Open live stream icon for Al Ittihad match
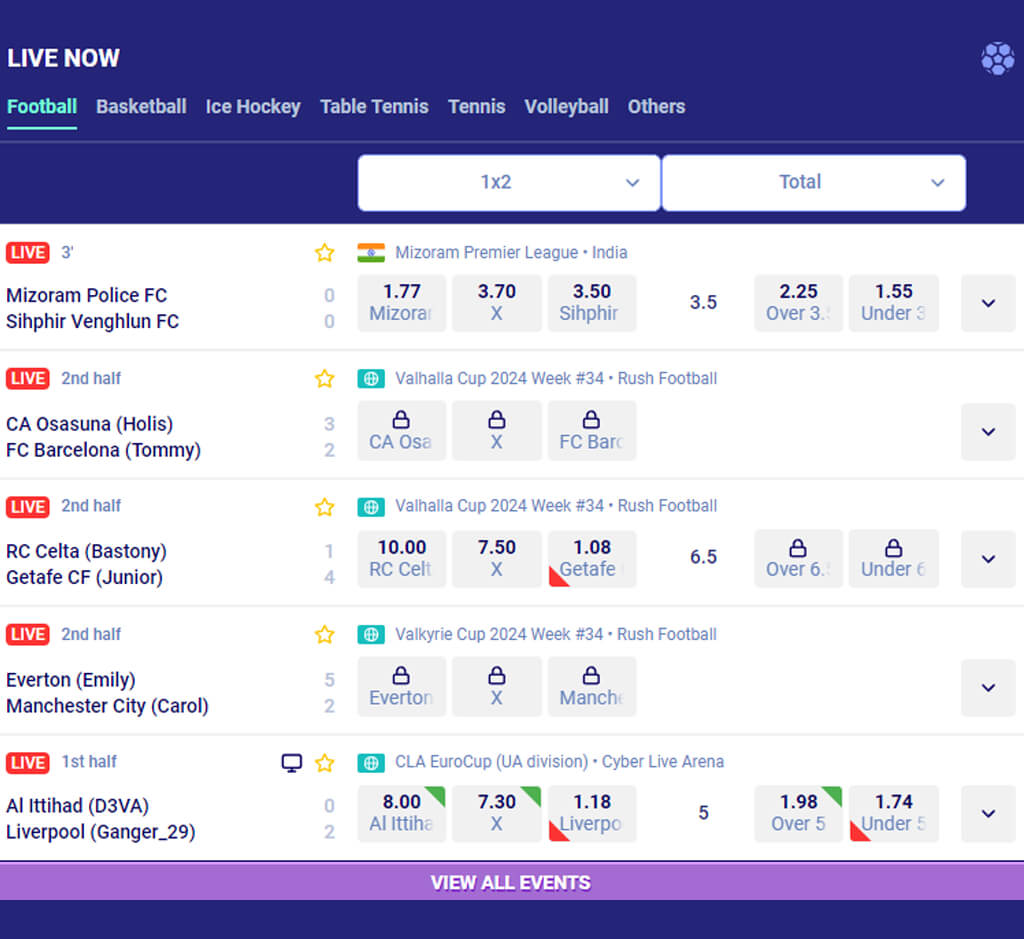 pos(292,763)
